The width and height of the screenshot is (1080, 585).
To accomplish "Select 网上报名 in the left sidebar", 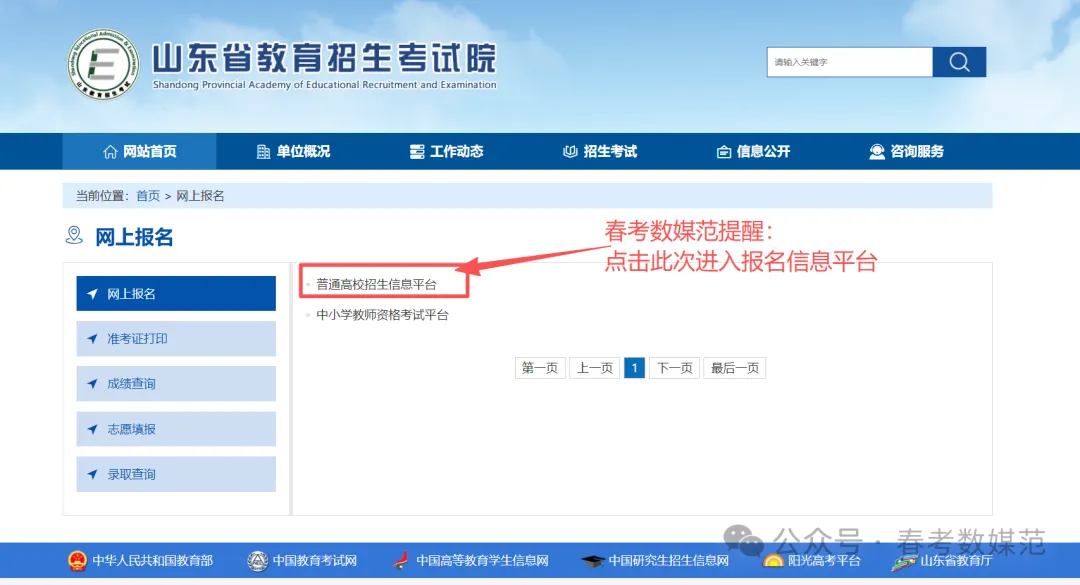I will click(176, 294).
